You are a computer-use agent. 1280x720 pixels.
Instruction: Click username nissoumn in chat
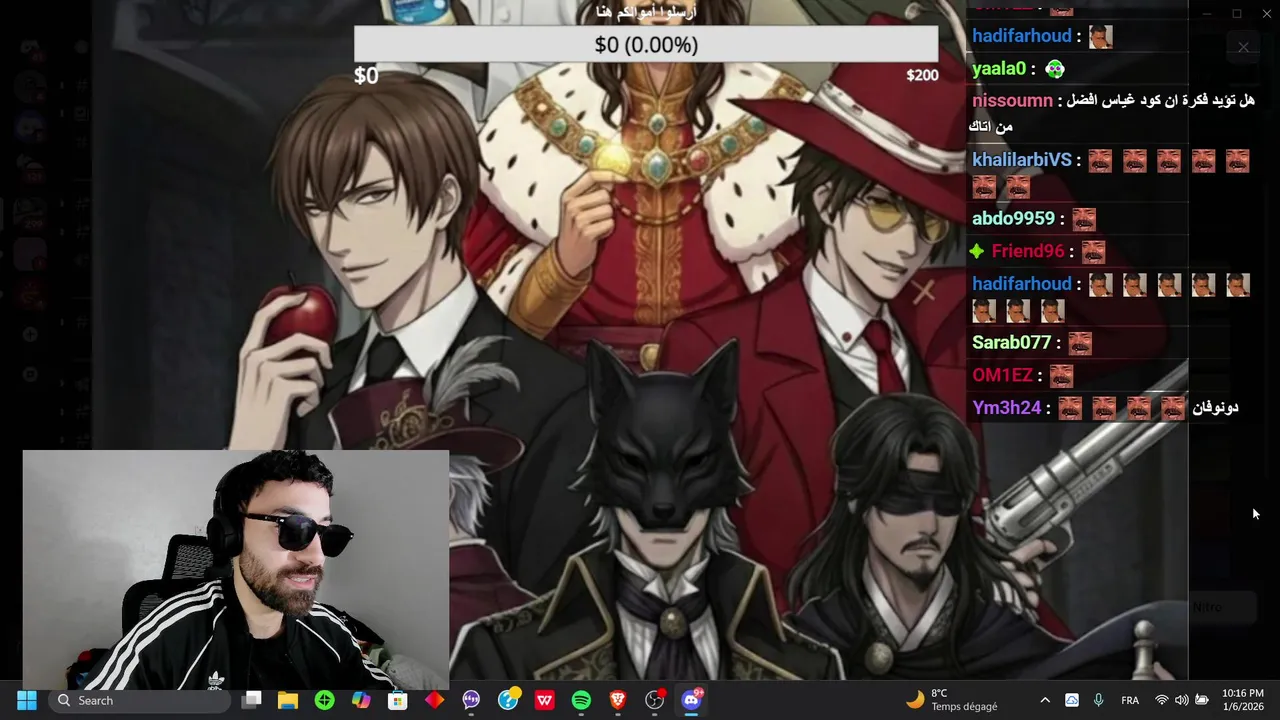pyautogui.click(x=1012, y=101)
